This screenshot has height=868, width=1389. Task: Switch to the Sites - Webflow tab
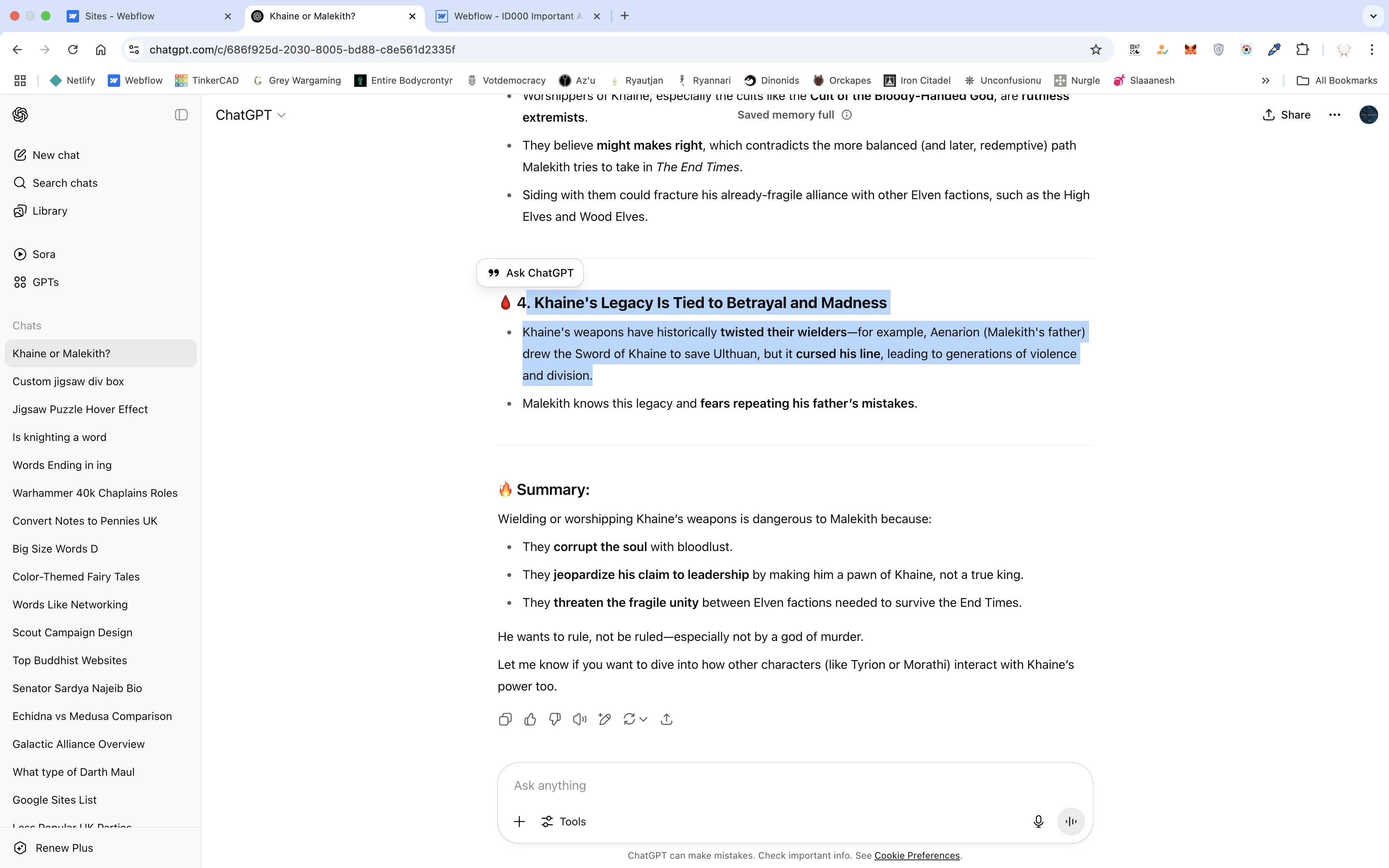[x=119, y=16]
